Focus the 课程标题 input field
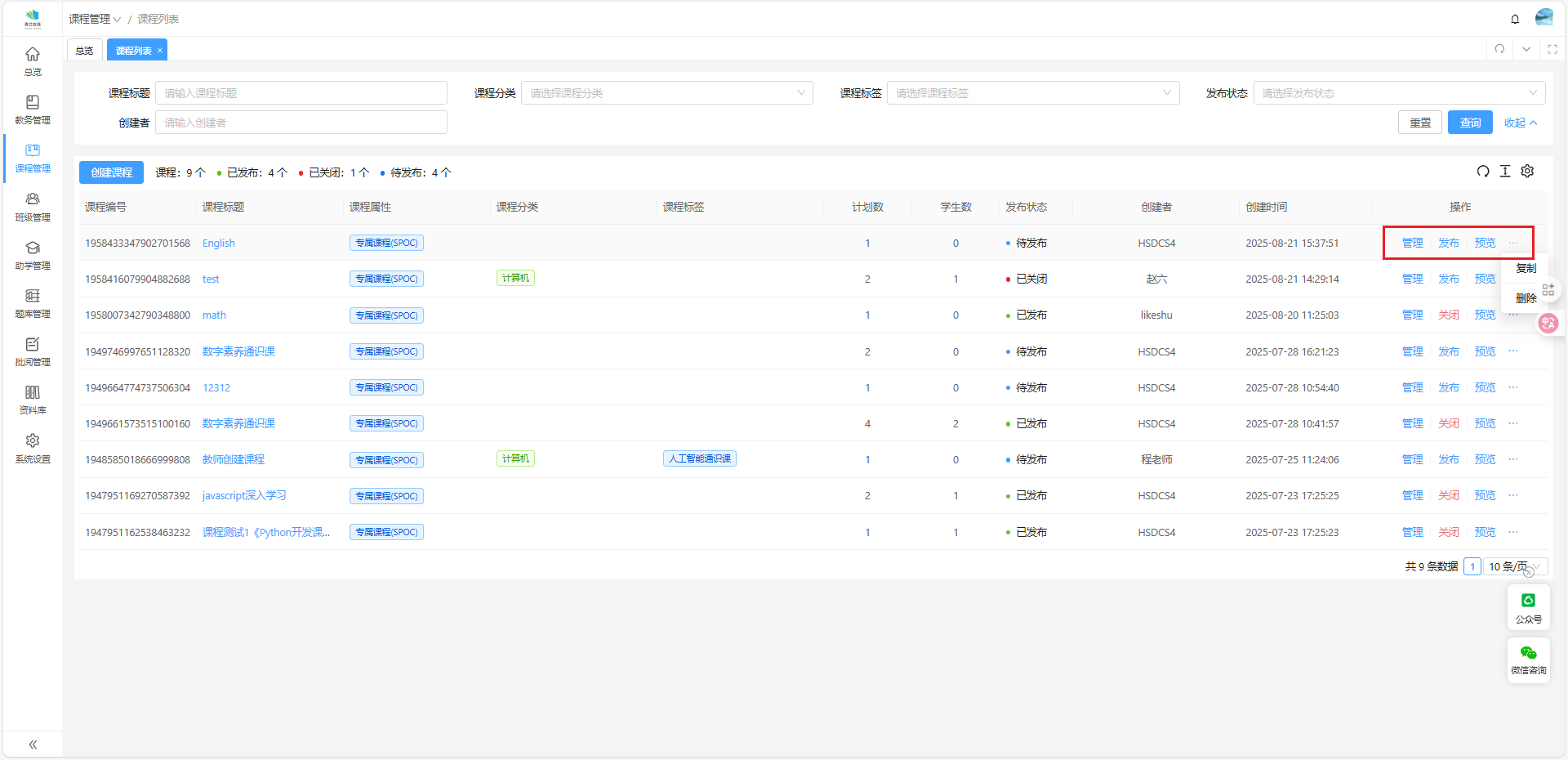The image size is (1568, 760). coord(301,93)
